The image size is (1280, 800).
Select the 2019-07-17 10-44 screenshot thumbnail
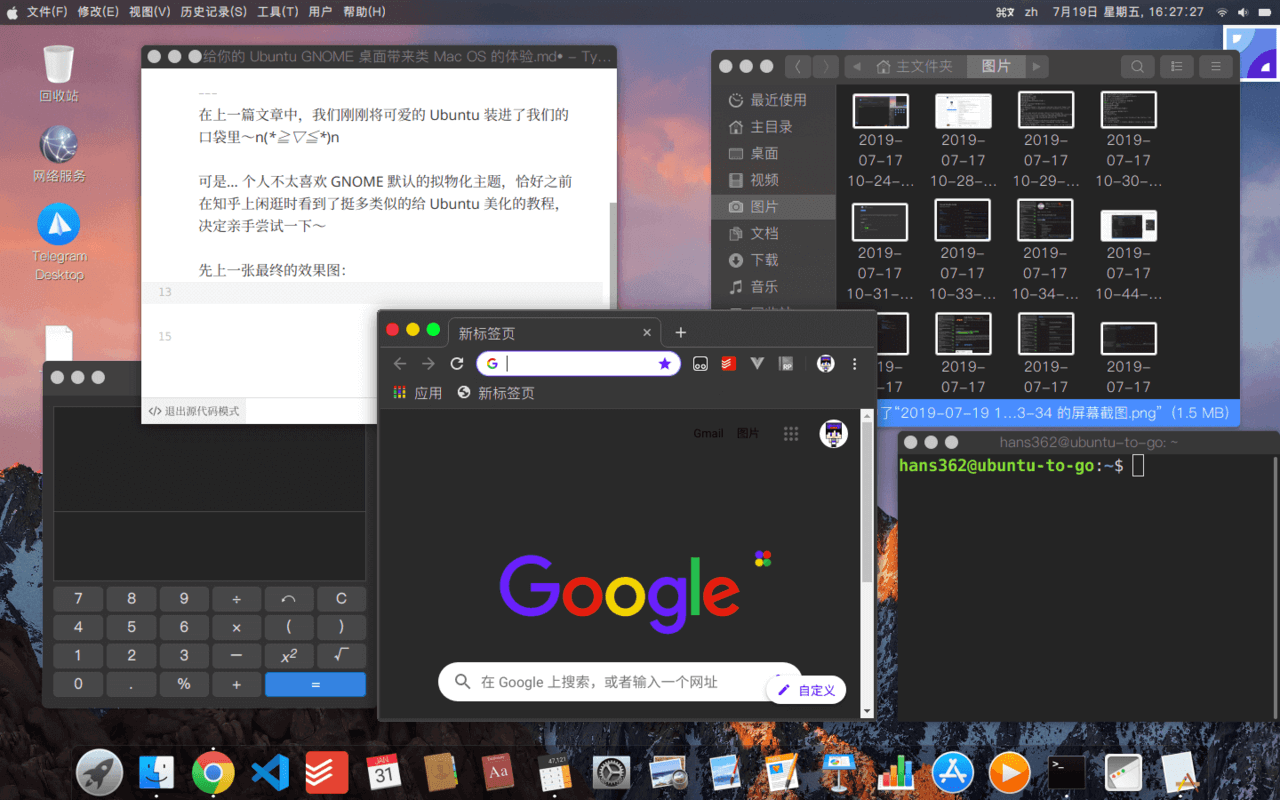pos(1129,224)
